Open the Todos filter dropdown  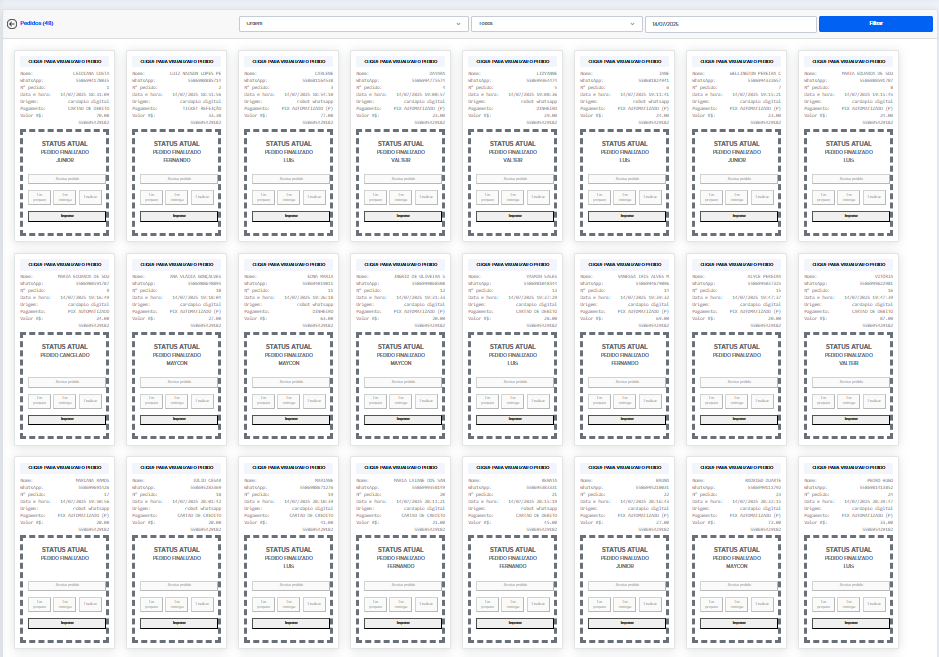point(556,23)
